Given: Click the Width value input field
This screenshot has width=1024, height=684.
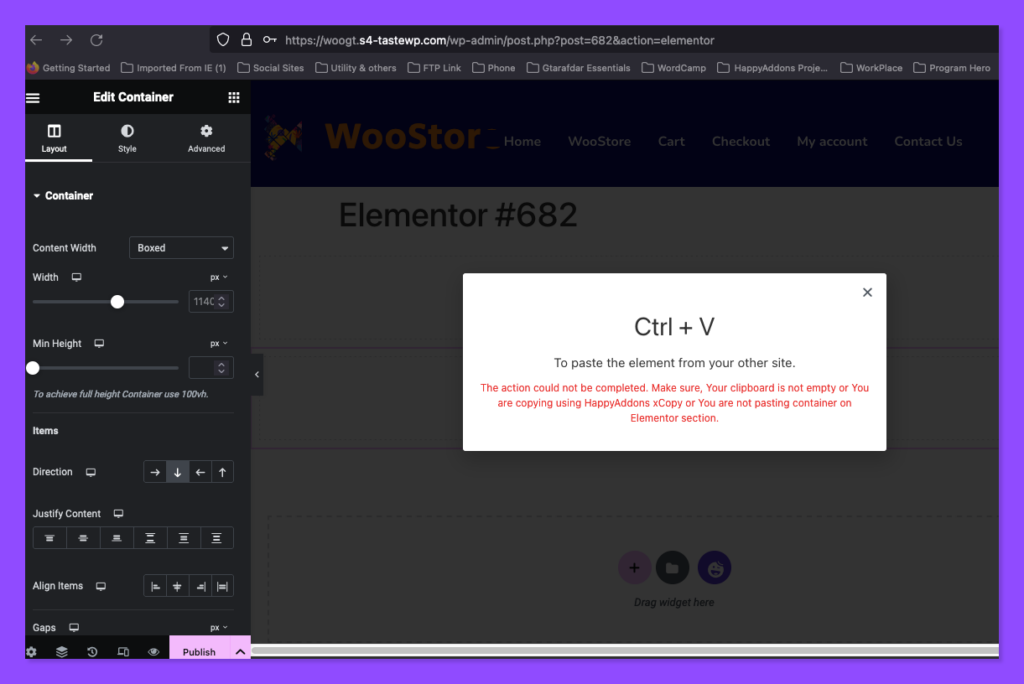Looking at the screenshot, I should [x=204, y=301].
